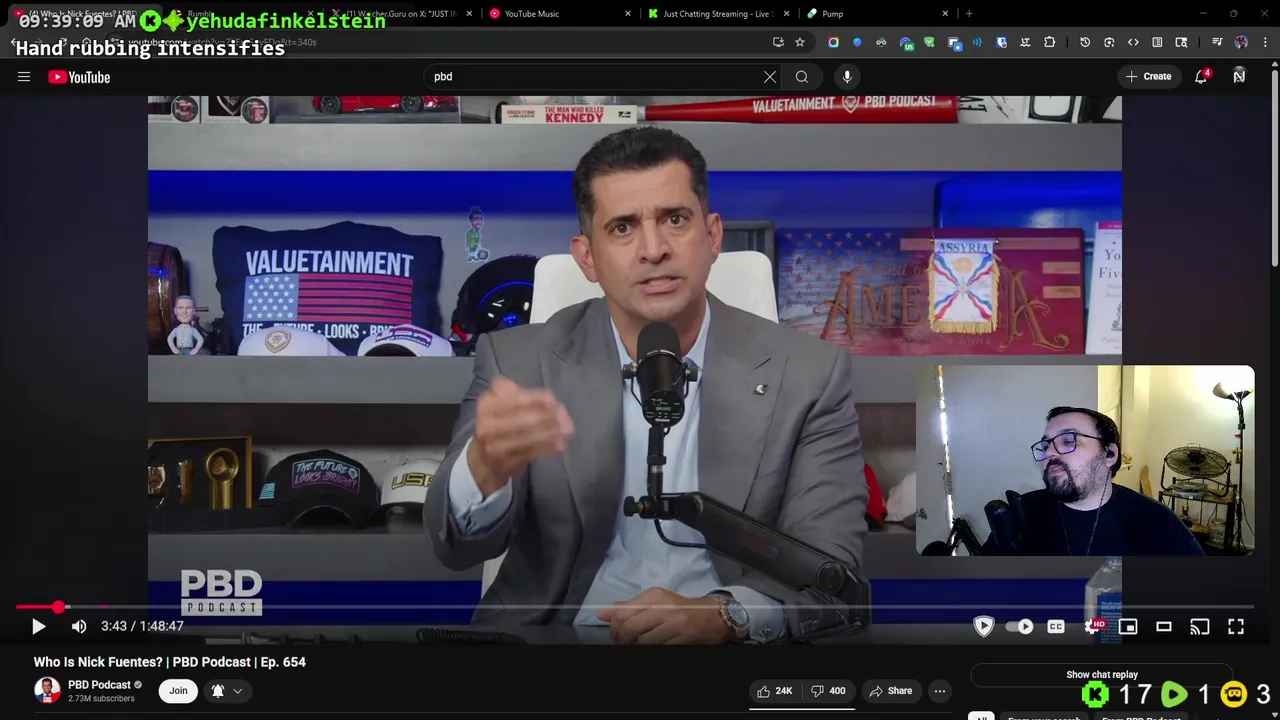The height and width of the screenshot is (720, 1280).
Task: Click the webcam overlay of streamer
Action: (x=1085, y=460)
